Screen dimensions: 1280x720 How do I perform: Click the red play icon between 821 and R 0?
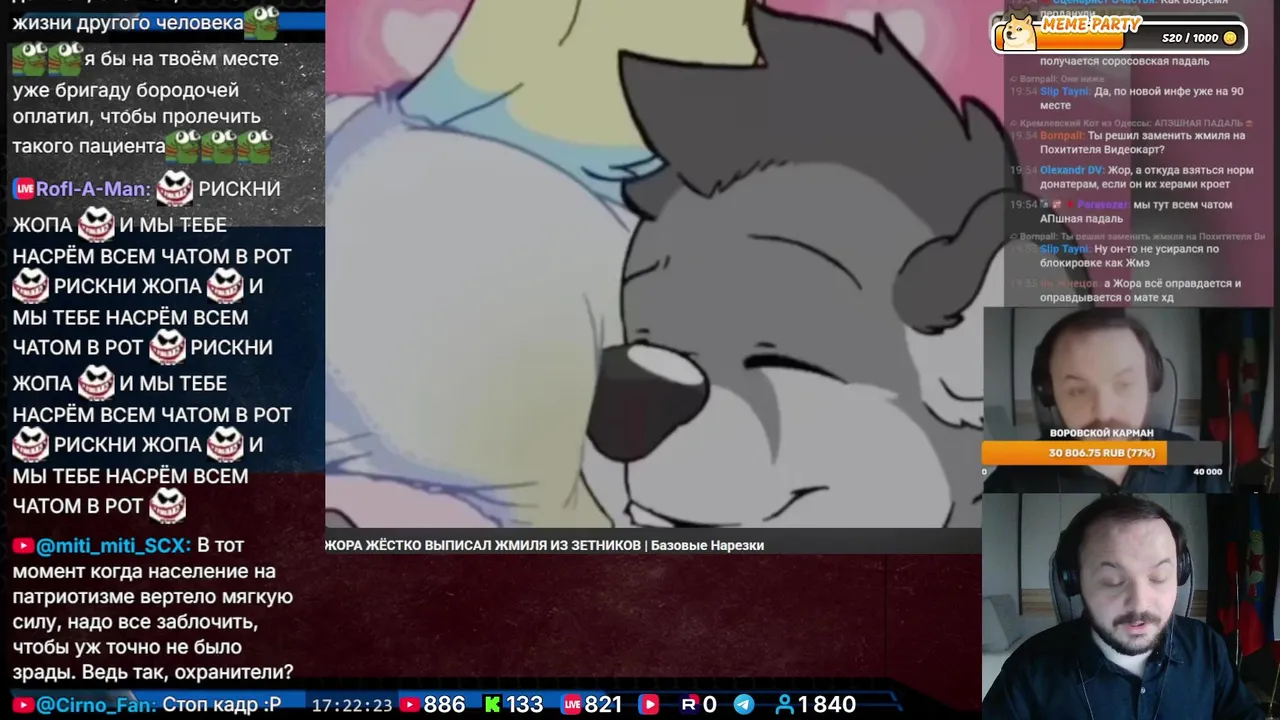tap(649, 705)
